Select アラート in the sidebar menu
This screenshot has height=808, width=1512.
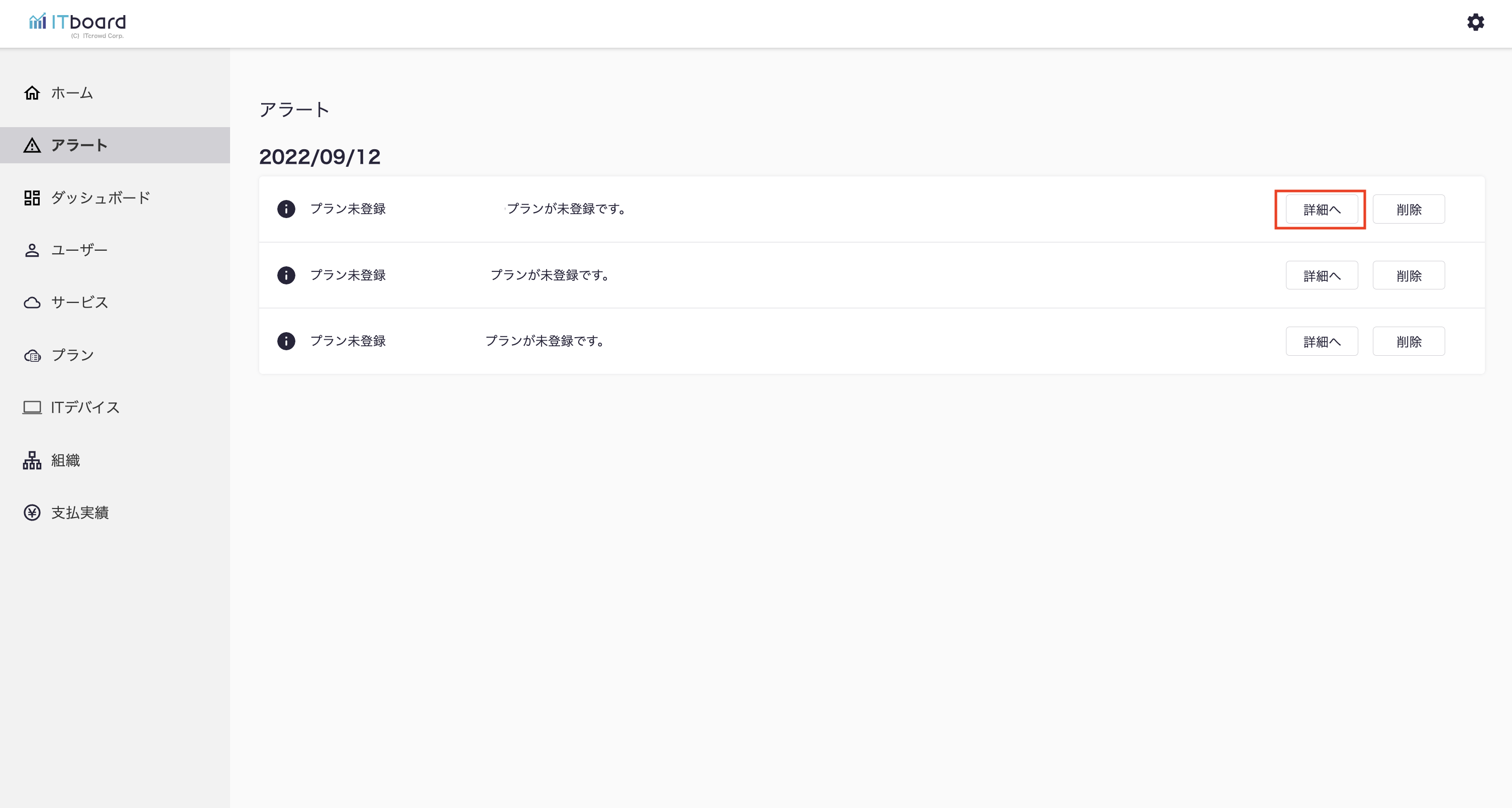tap(79, 145)
